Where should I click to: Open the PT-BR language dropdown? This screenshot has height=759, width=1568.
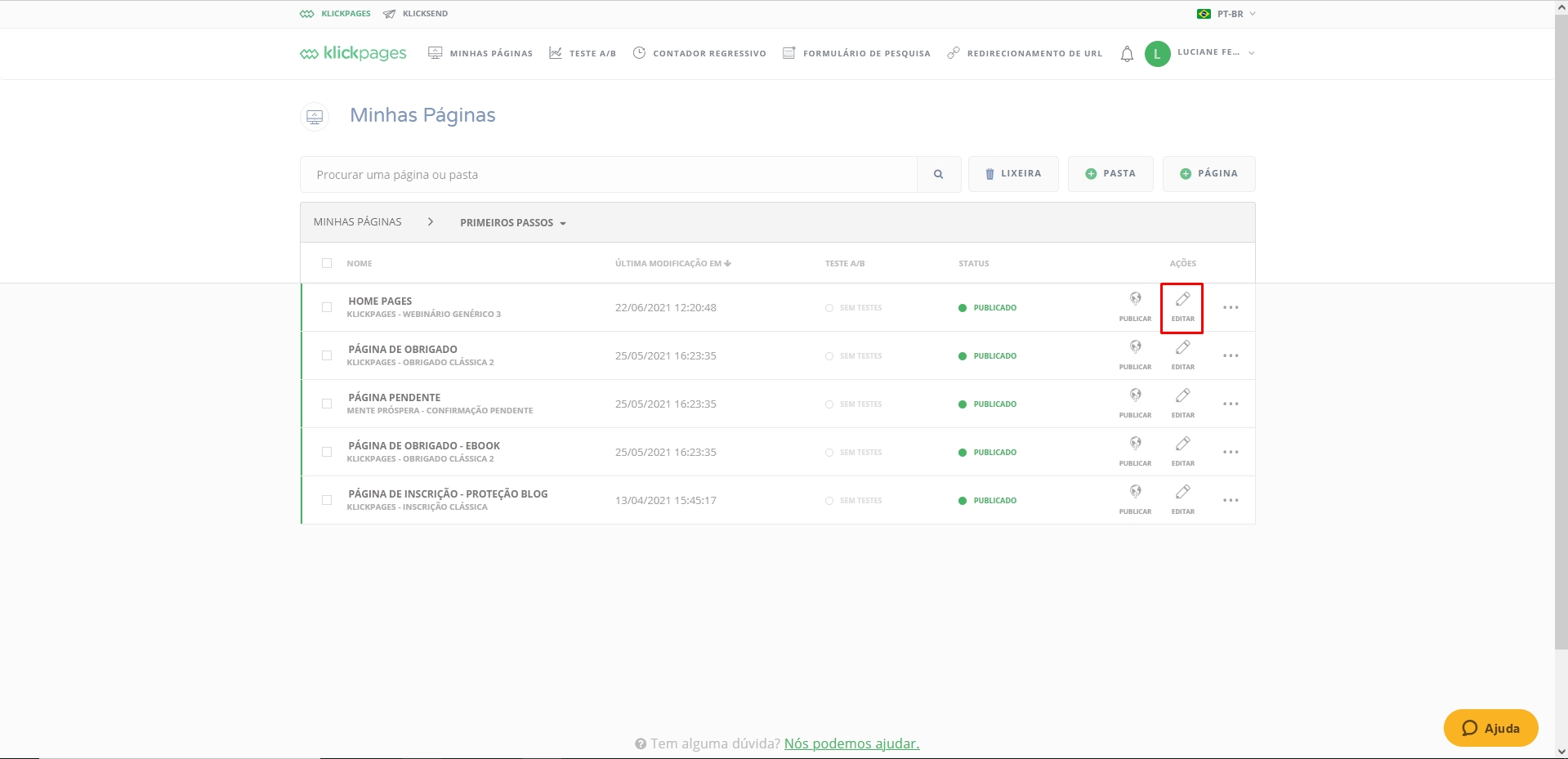click(1226, 14)
